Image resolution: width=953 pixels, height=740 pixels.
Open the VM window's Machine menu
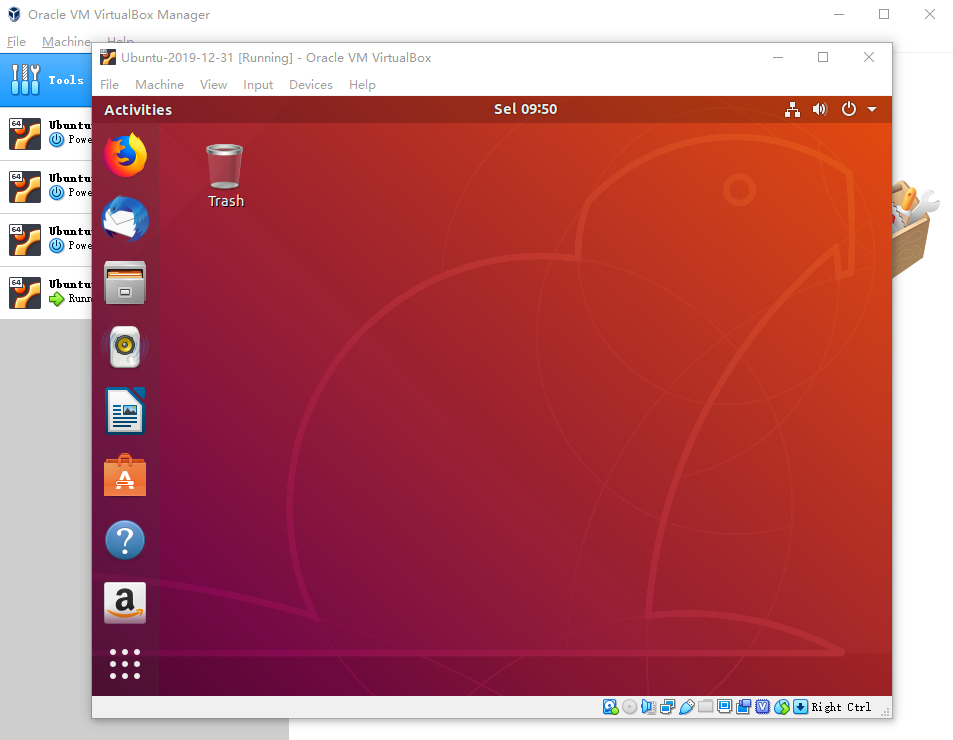(x=159, y=84)
